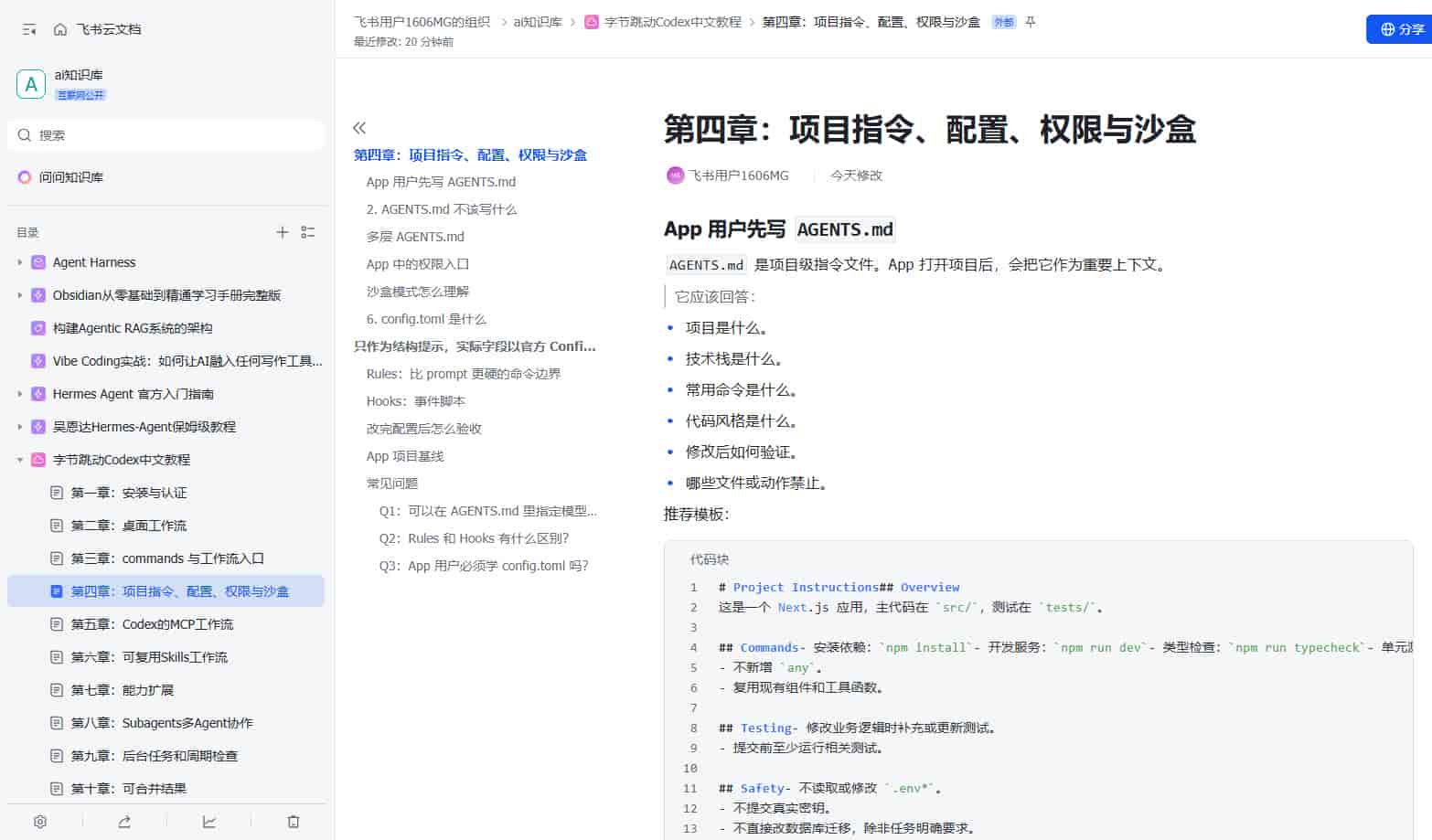Jump to outline item Q3：App 用户必须学 config.toml 吗
1432x840 pixels.
point(484,566)
